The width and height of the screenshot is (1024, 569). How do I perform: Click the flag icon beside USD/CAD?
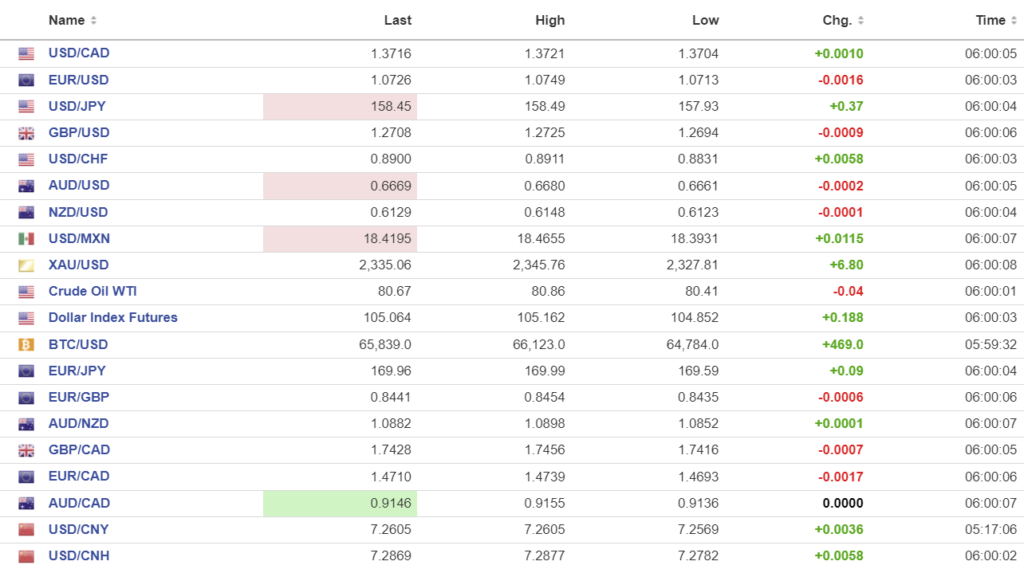point(26,54)
